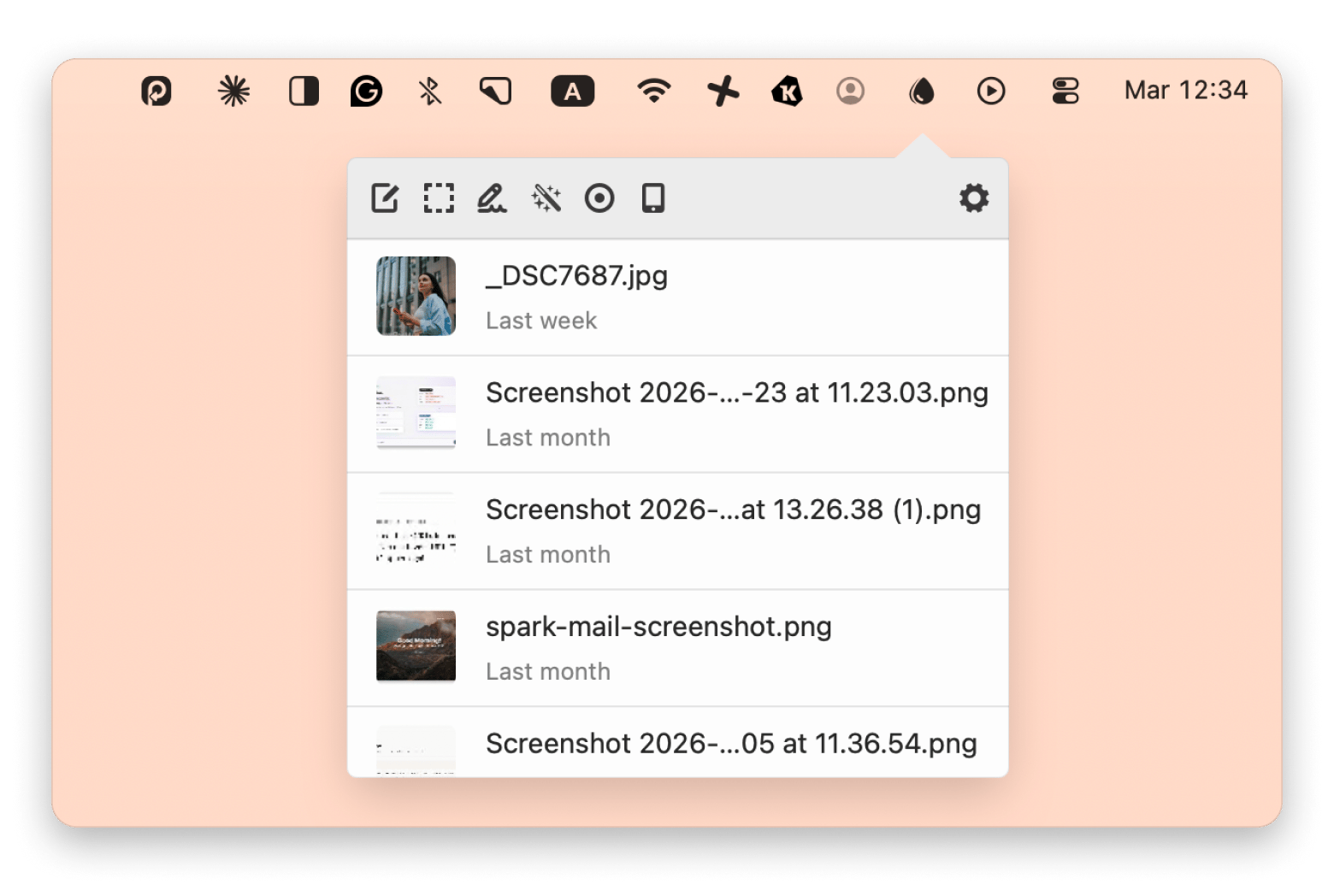
Task: Click the tag-shaped menu bar icon
Action: click(x=495, y=91)
